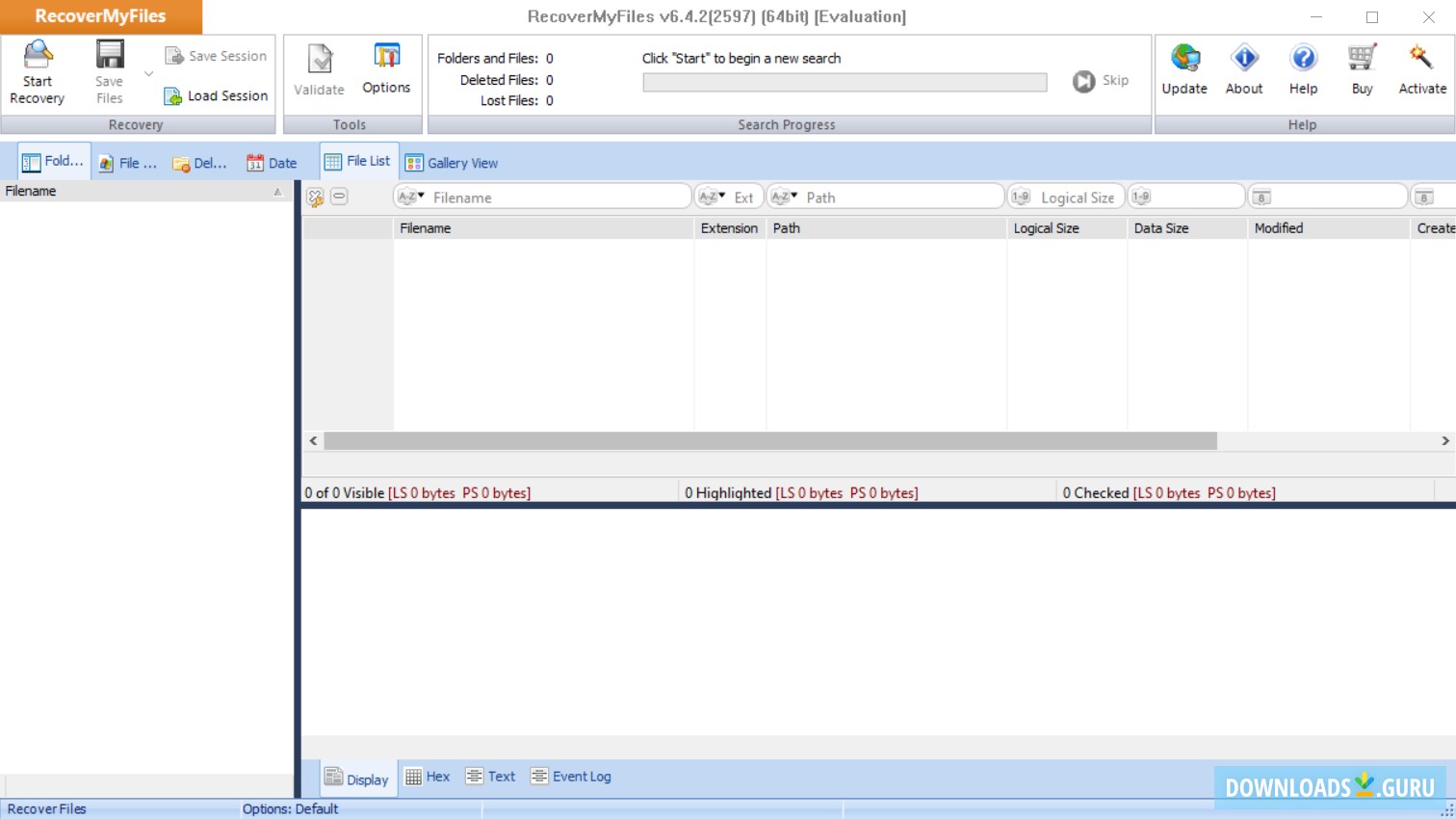Image resolution: width=1456 pixels, height=819 pixels.
Task: Open the Event Log panel
Action: pyautogui.click(x=570, y=776)
